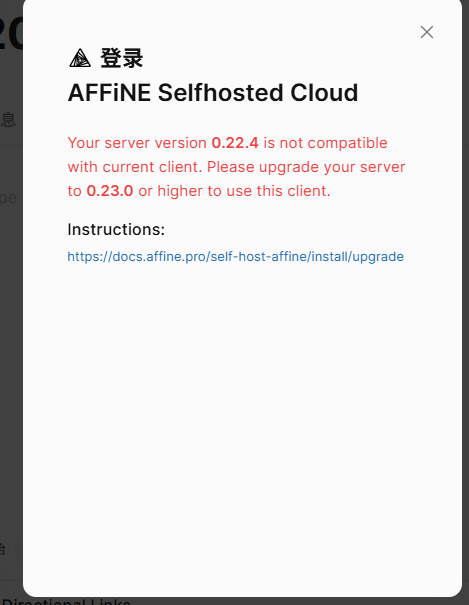Click the AFFiNE Selfhosted Cloud heading
The image size is (469, 605).
[213, 93]
